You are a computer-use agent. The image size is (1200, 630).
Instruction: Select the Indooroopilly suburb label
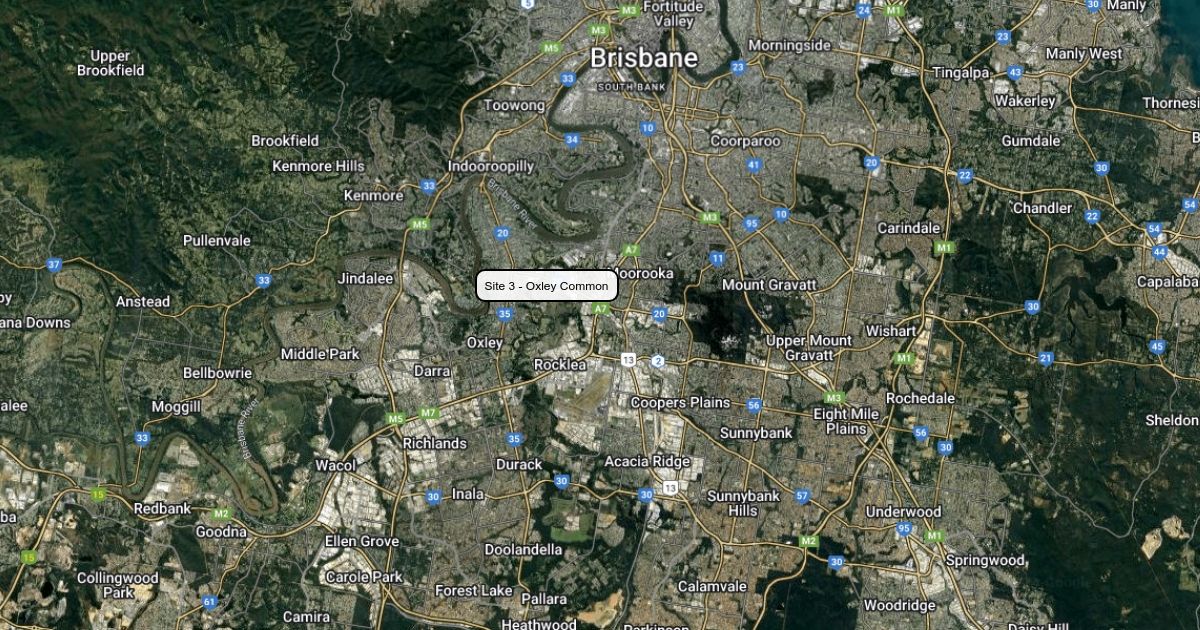click(491, 166)
